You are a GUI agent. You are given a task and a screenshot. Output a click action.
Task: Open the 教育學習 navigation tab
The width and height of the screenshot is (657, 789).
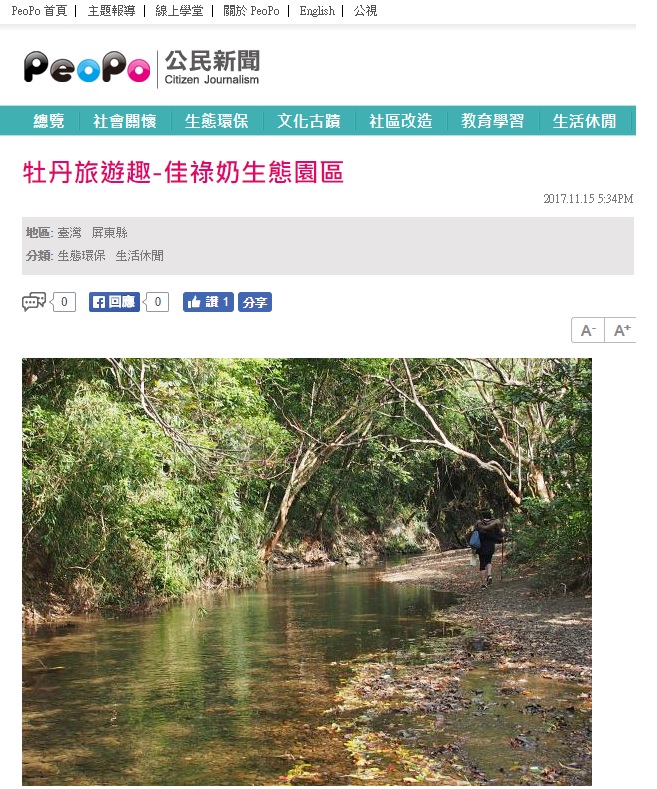pos(493,121)
